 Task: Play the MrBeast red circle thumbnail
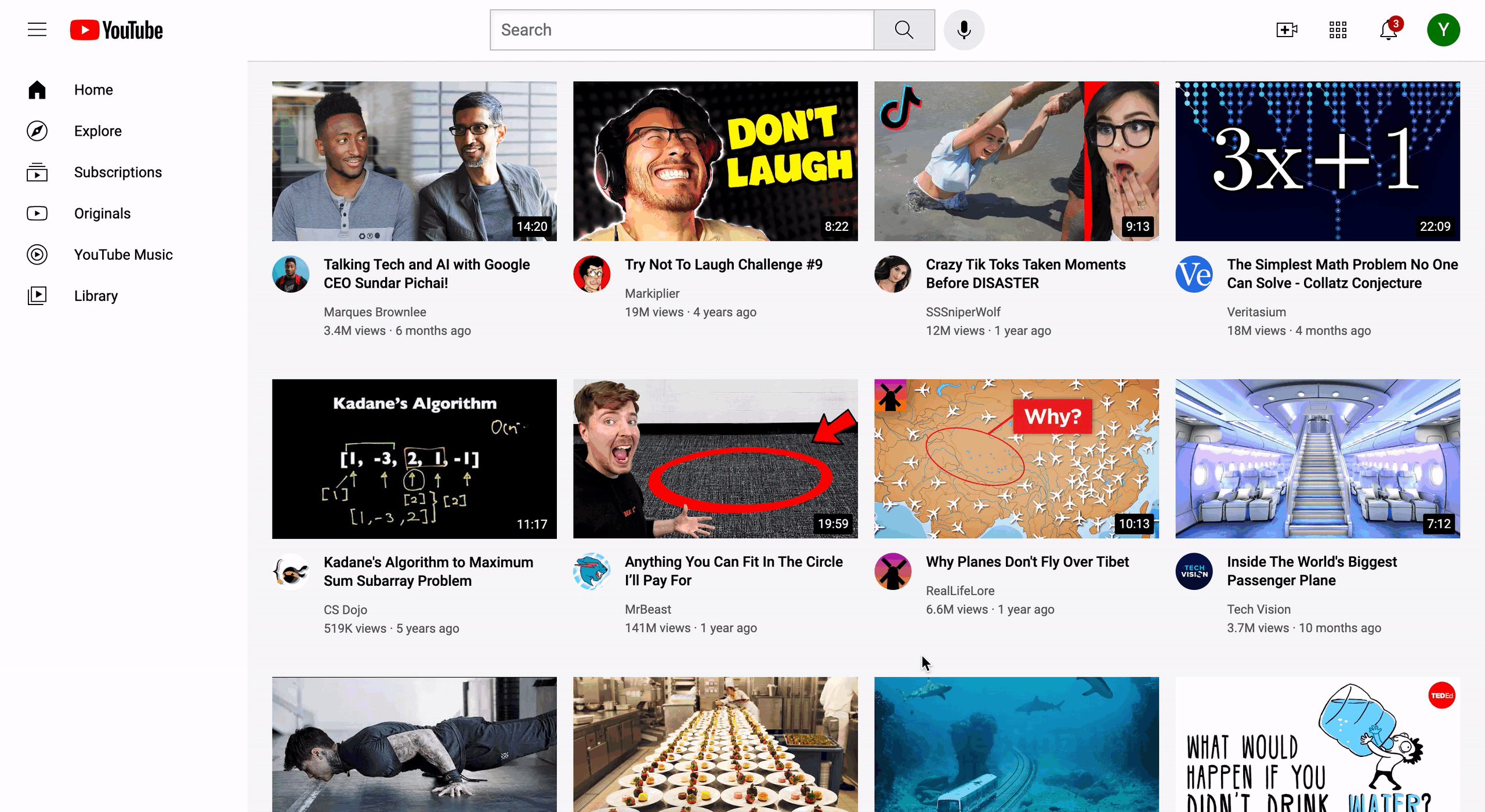(x=715, y=459)
